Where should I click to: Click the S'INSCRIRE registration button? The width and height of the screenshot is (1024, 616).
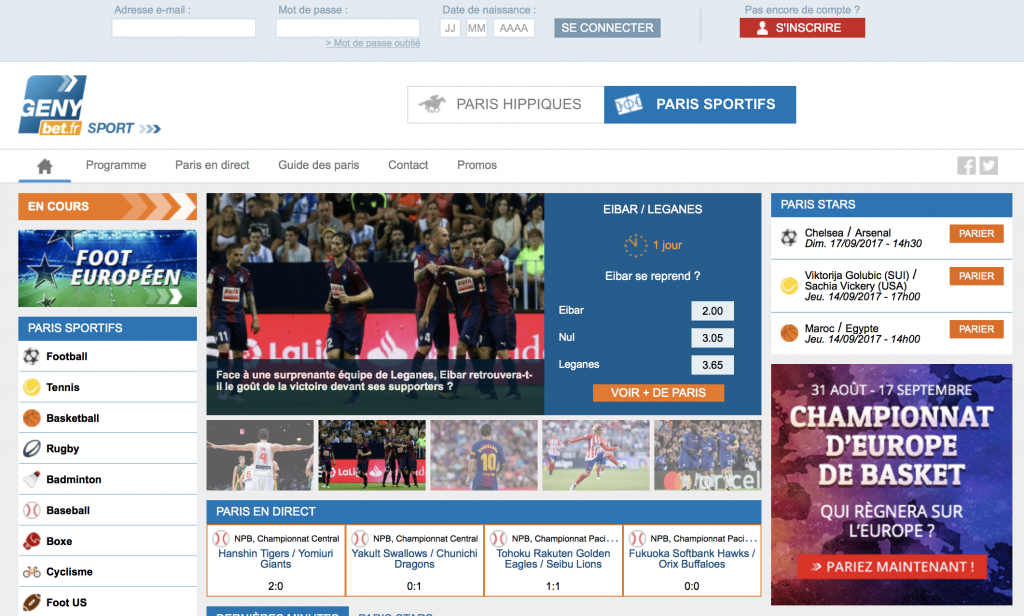click(x=802, y=28)
